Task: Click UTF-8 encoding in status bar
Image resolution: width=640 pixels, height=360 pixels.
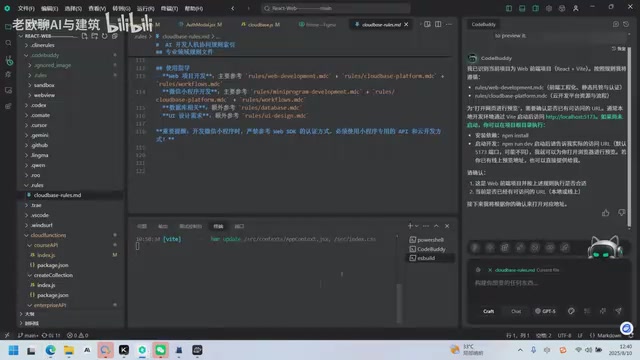Action: coord(564,336)
